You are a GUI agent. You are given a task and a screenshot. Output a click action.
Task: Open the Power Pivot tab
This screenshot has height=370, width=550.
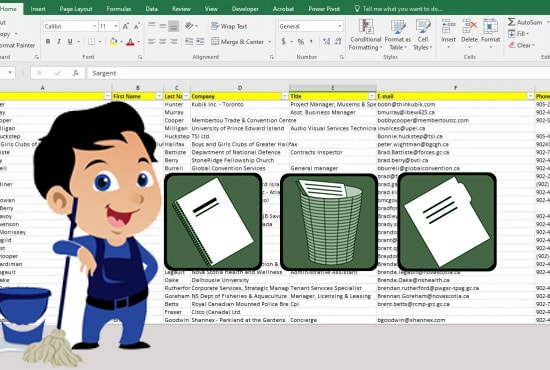[324, 9]
